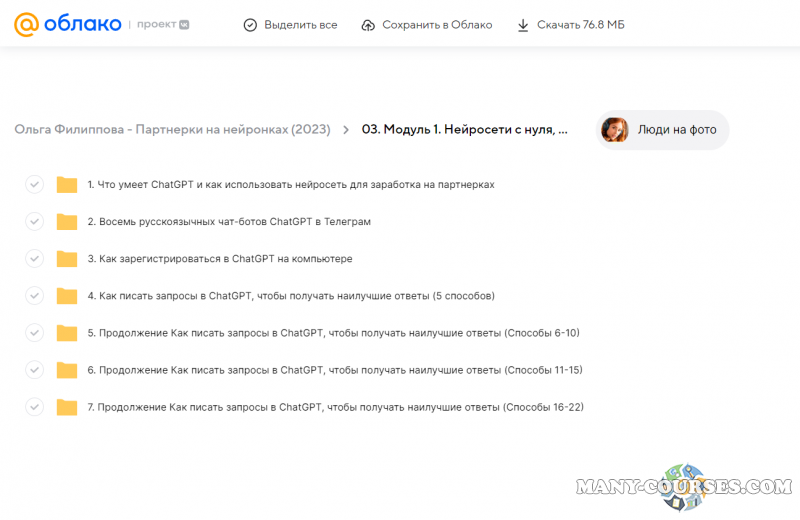Open folder icon for Telegram chat-bots lesson
The height and width of the screenshot is (520, 800).
pos(67,222)
